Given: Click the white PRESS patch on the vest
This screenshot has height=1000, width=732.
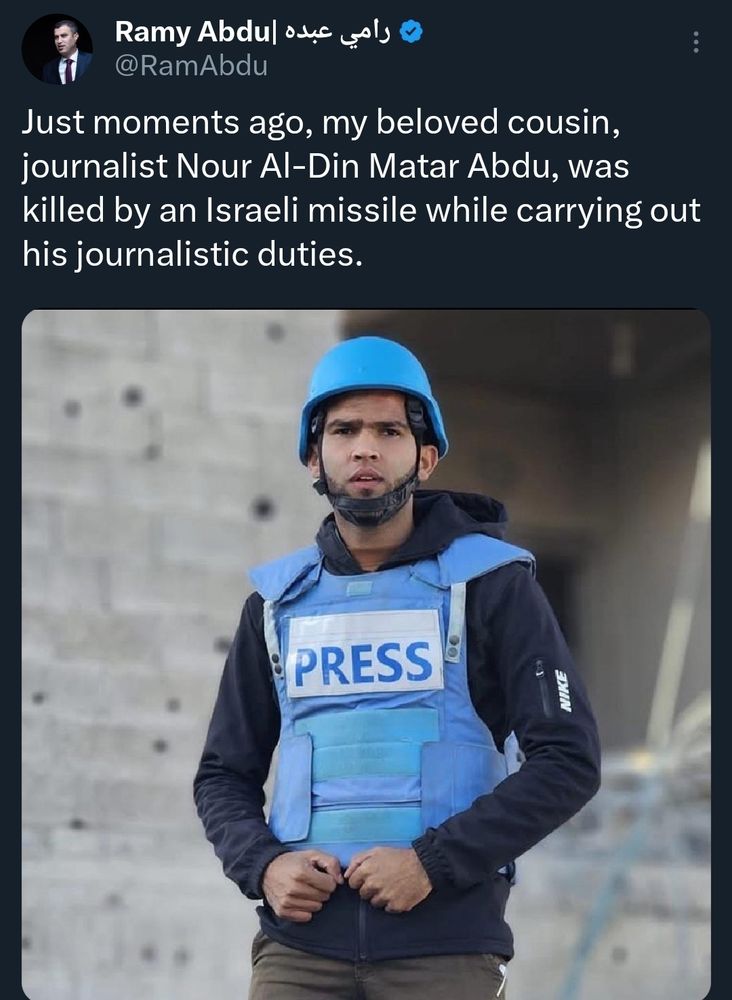Looking at the screenshot, I should (x=363, y=653).
